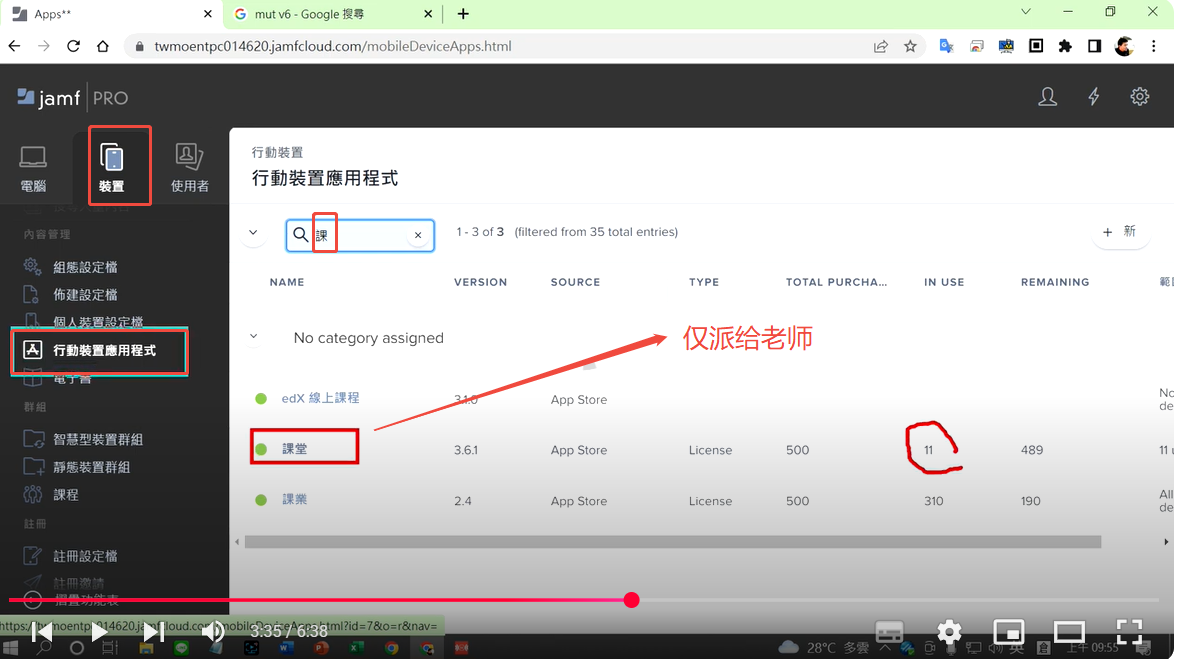This screenshot has height=659, width=1185.
Task: Click the 新 add new button
Action: [x=1119, y=232]
